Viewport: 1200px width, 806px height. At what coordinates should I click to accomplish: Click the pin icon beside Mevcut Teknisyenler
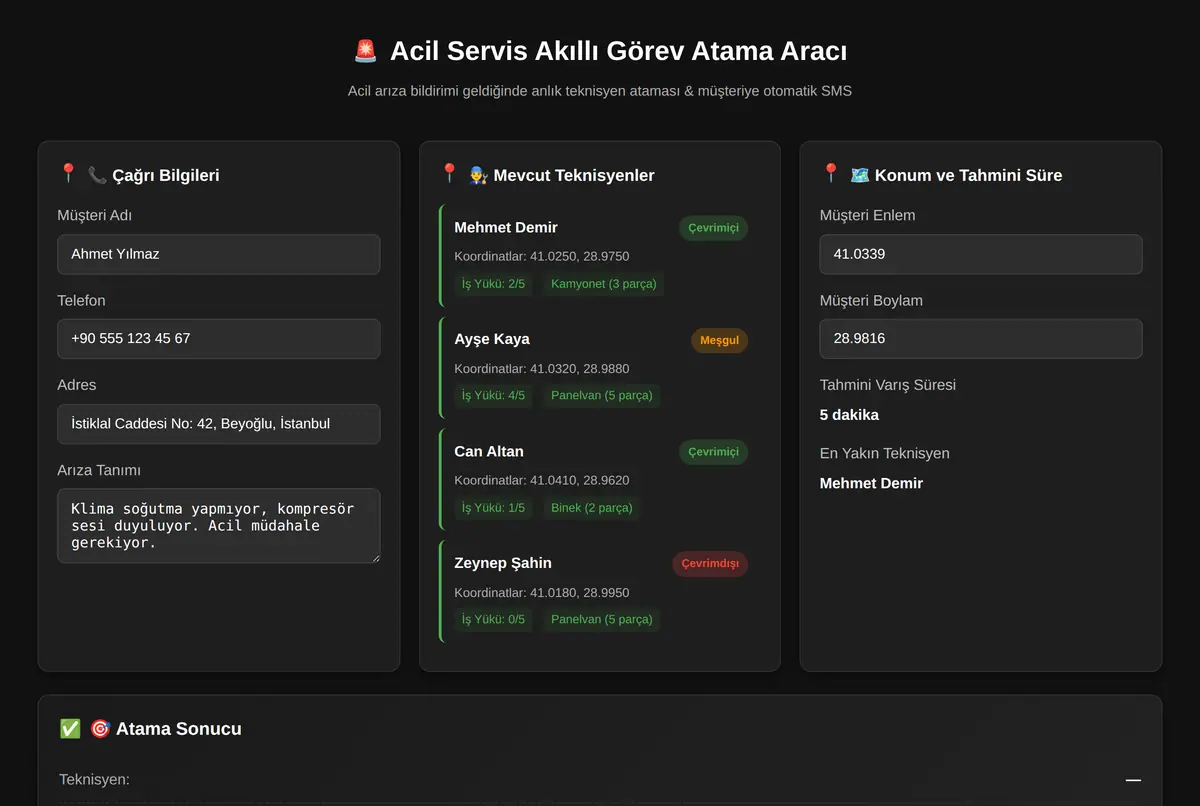coord(449,174)
